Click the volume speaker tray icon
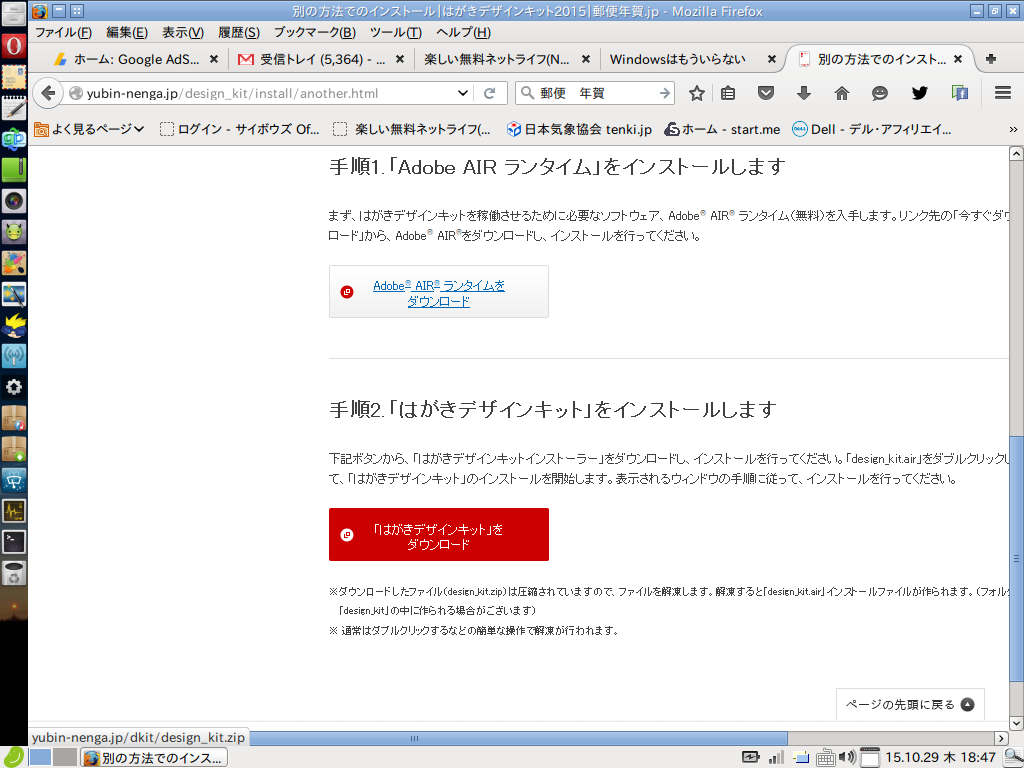 pyautogui.click(x=847, y=758)
